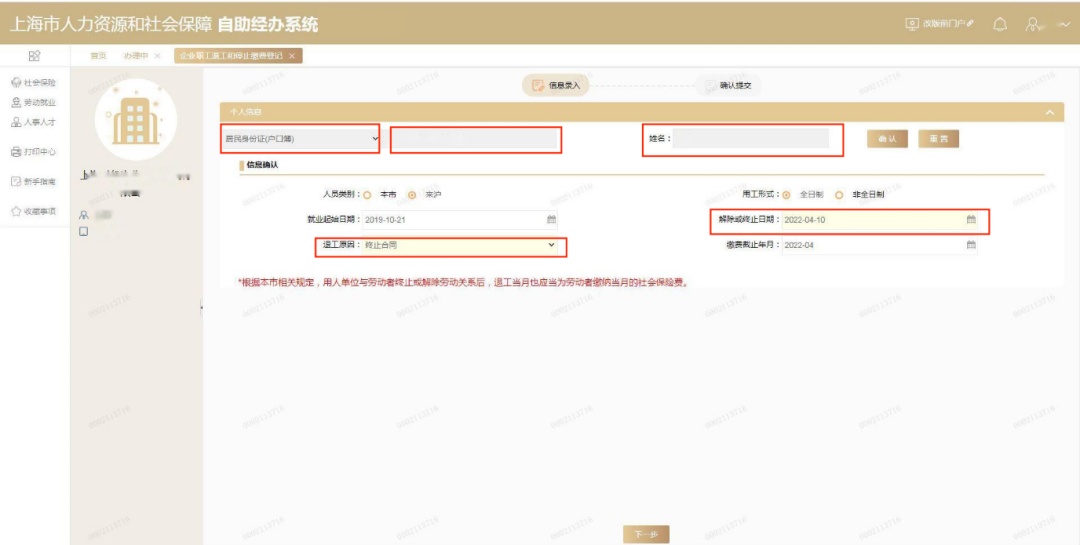Image resolution: width=1080 pixels, height=545 pixels.
Task: Select 来沪 for 人员类别
Action: pyautogui.click(x=412, y=195)
